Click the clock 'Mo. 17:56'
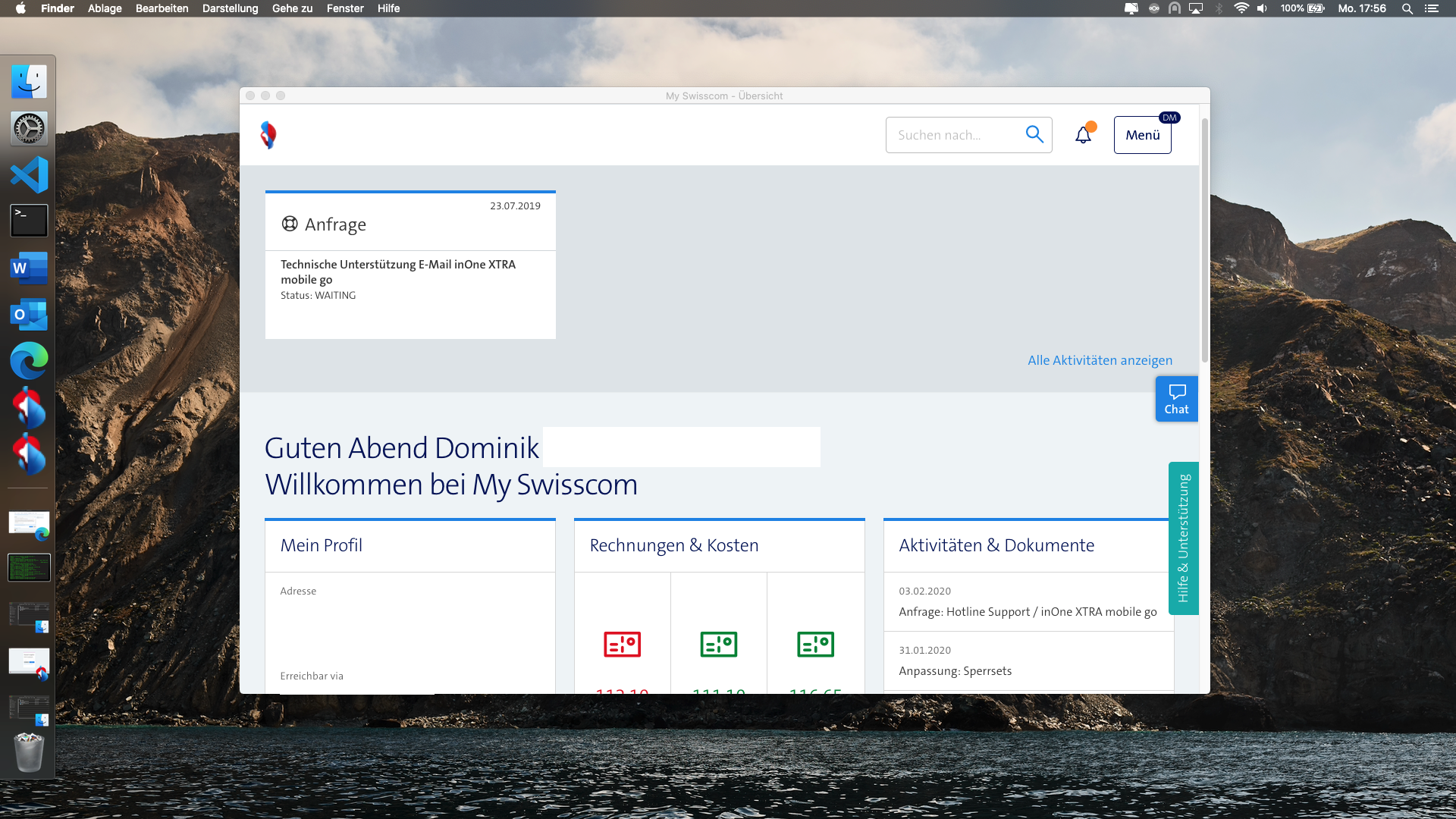Screen dimensions: 1456x819 (x=1362, y=8)
